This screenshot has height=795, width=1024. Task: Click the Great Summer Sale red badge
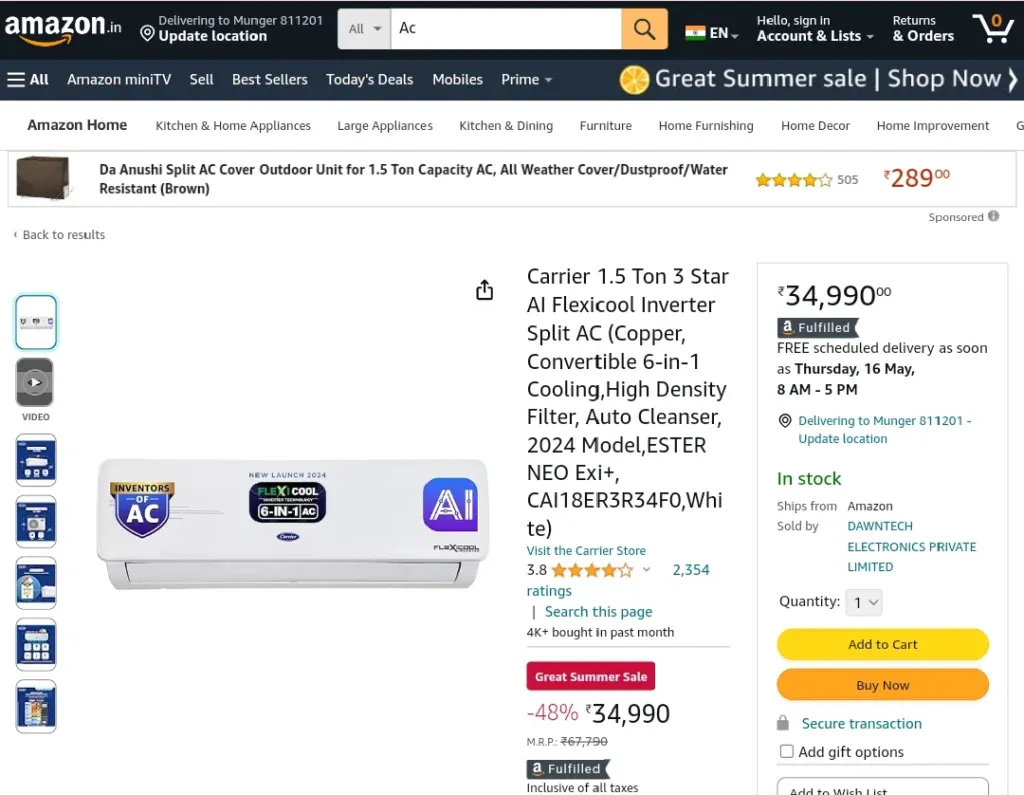click(590, 676)
